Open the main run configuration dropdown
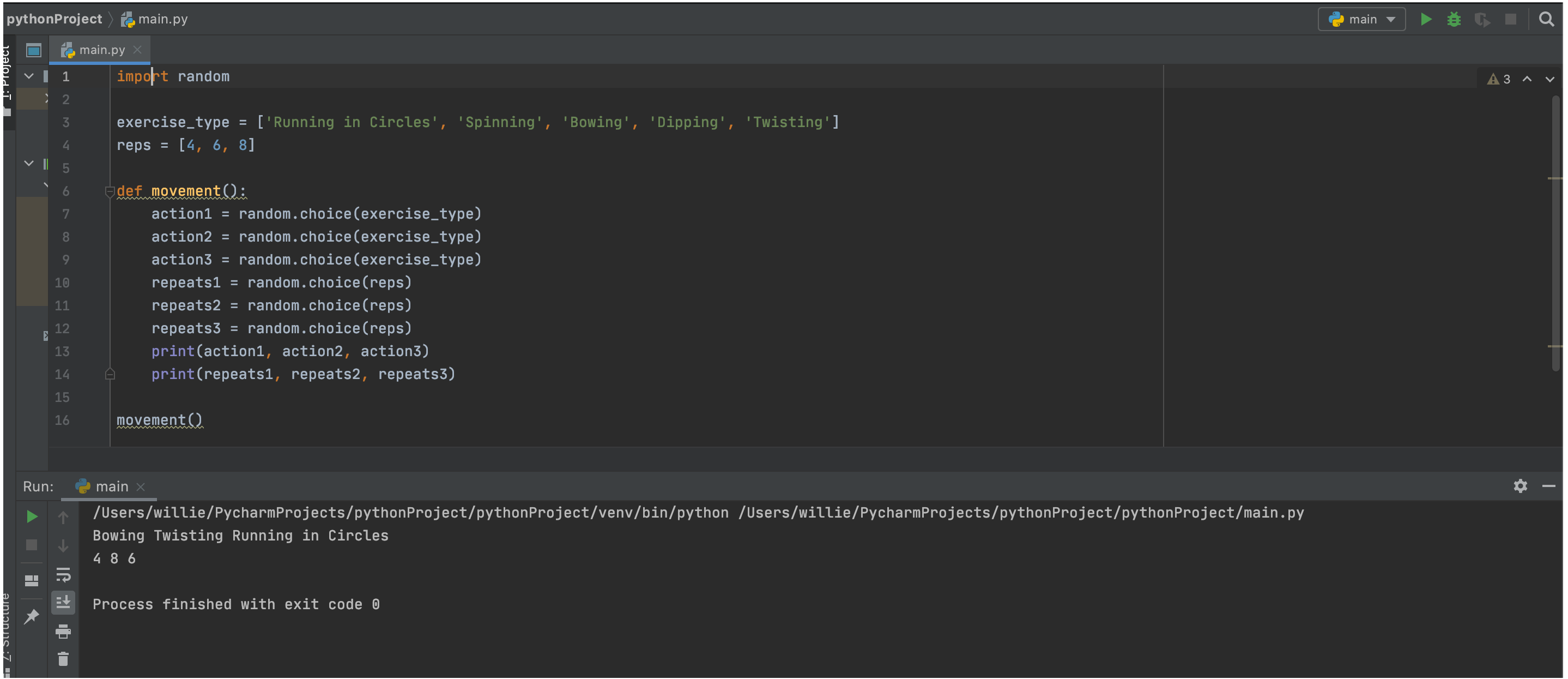Screen dimensions: 1568x679 1361,20
